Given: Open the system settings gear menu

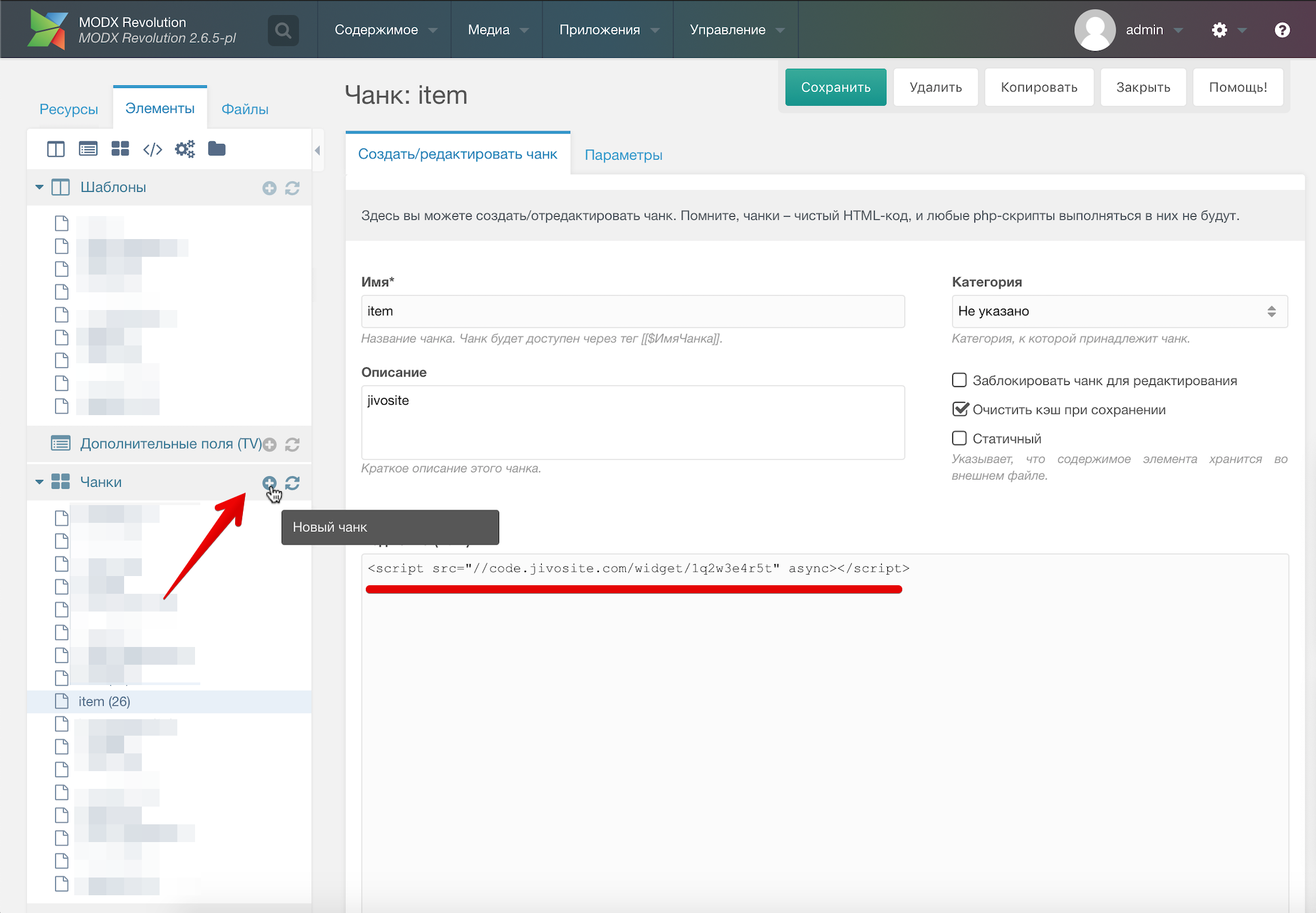Looking at the screenshot, I should [x=1219, y=30].
